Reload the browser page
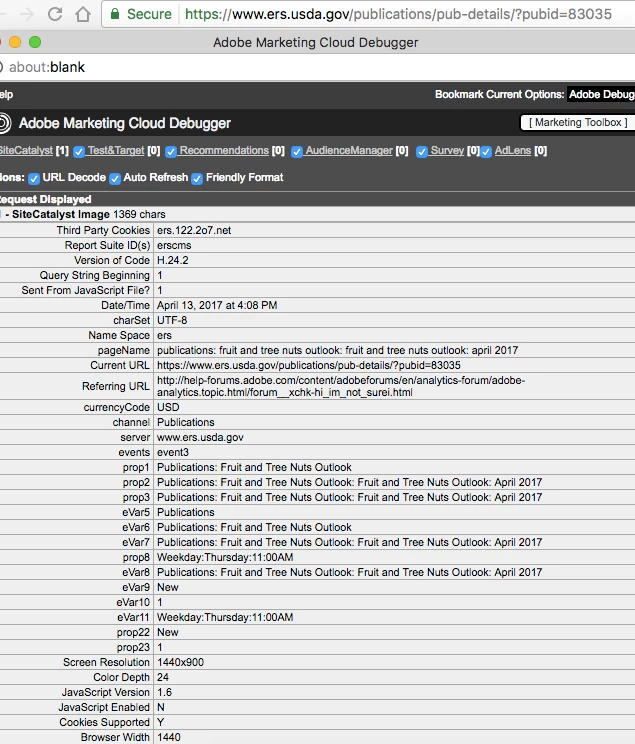 pos(55,14)
